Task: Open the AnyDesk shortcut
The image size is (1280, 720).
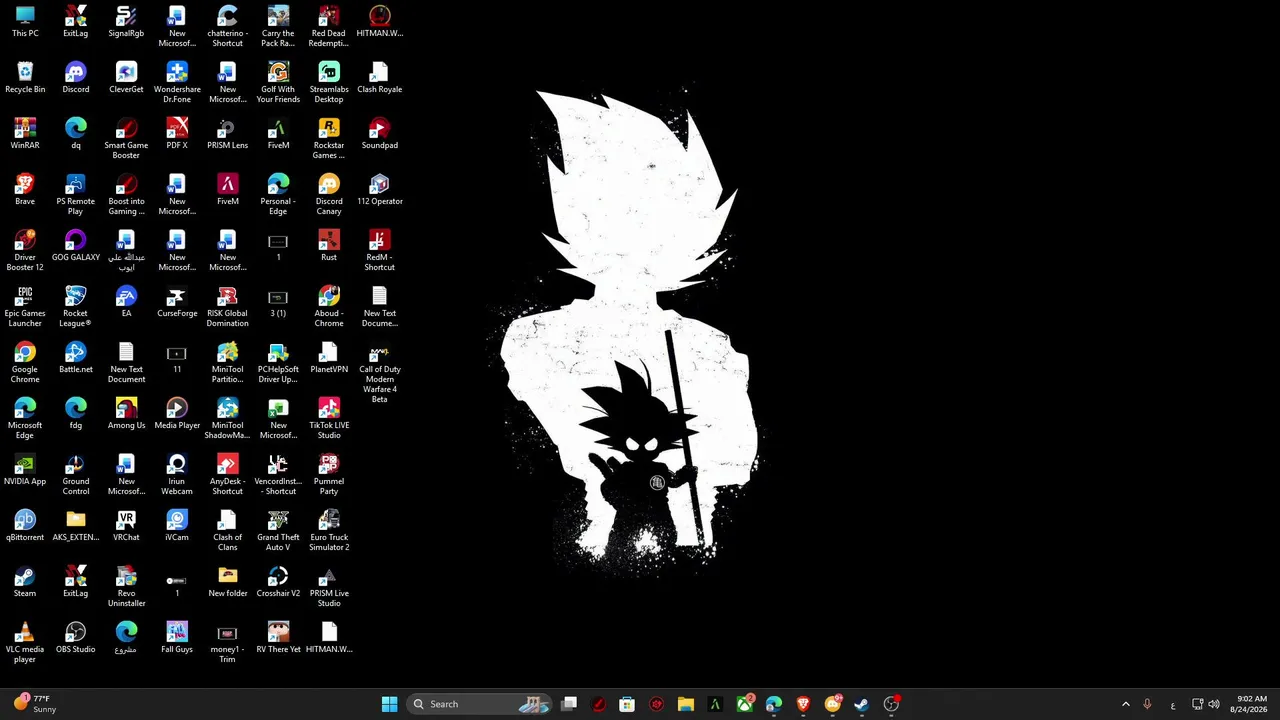Action: [227, 475]
